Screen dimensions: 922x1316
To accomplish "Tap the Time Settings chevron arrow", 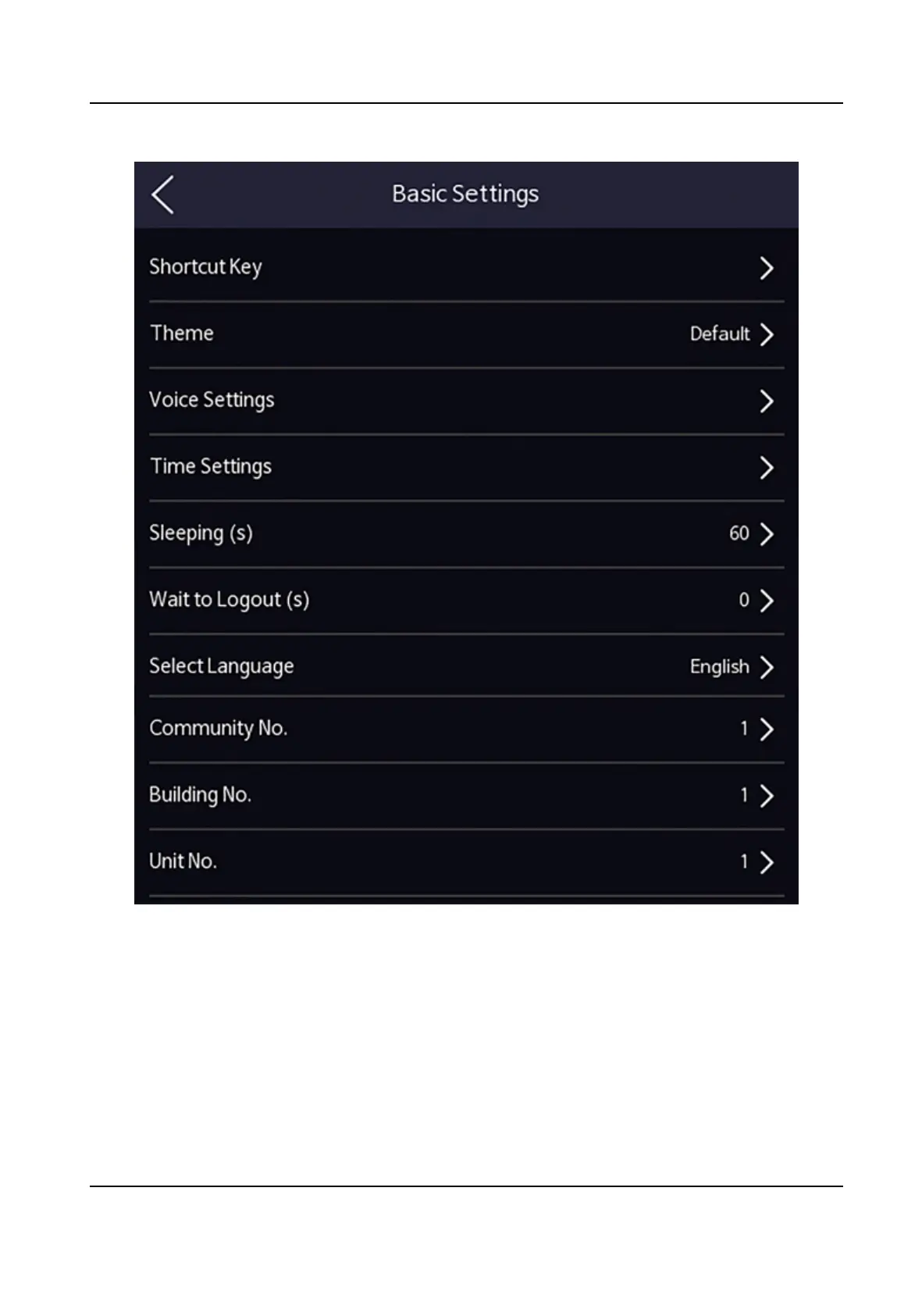I will point(767,467).
